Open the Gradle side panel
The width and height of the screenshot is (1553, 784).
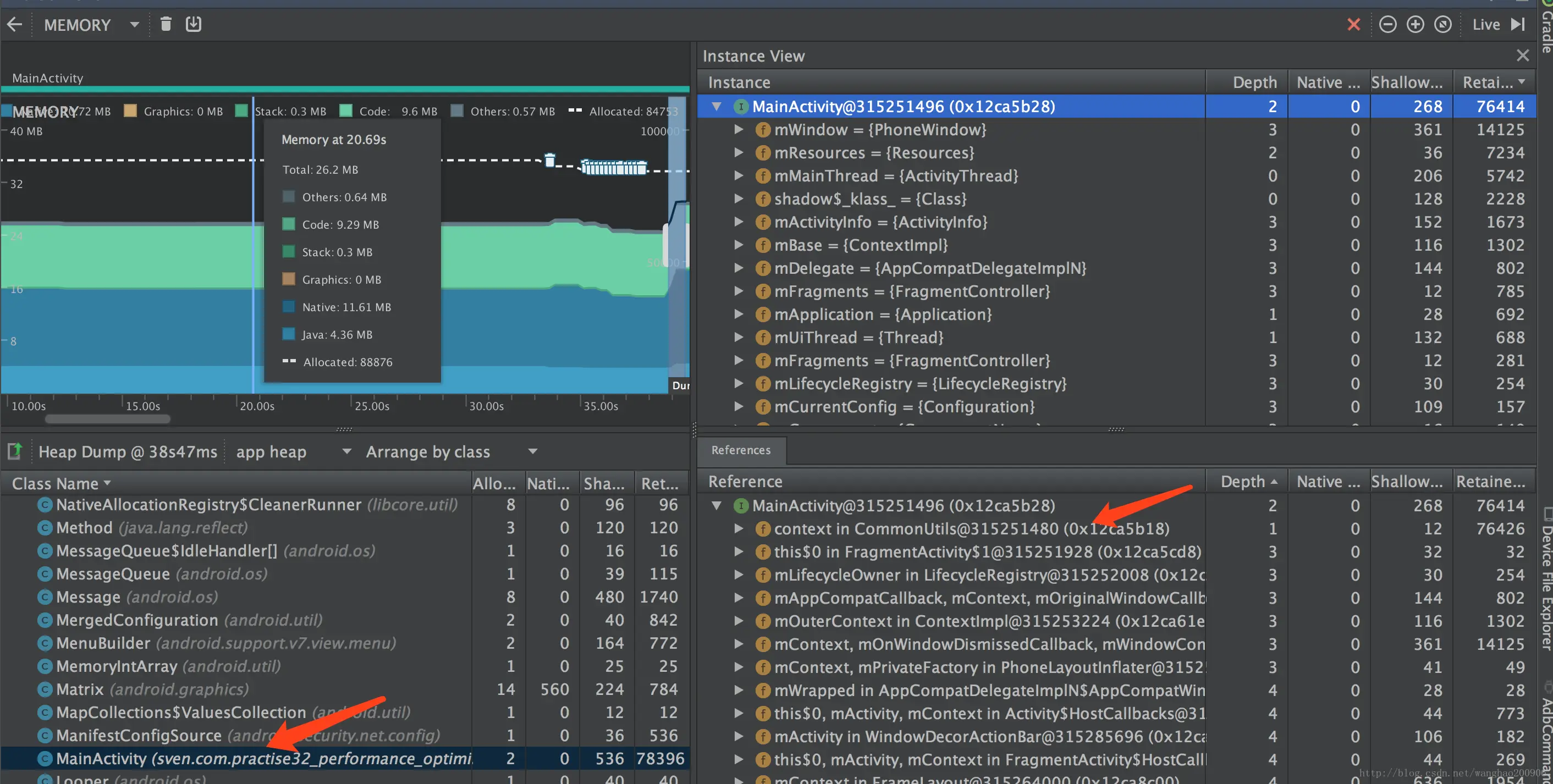click(x=1545, y=27)
